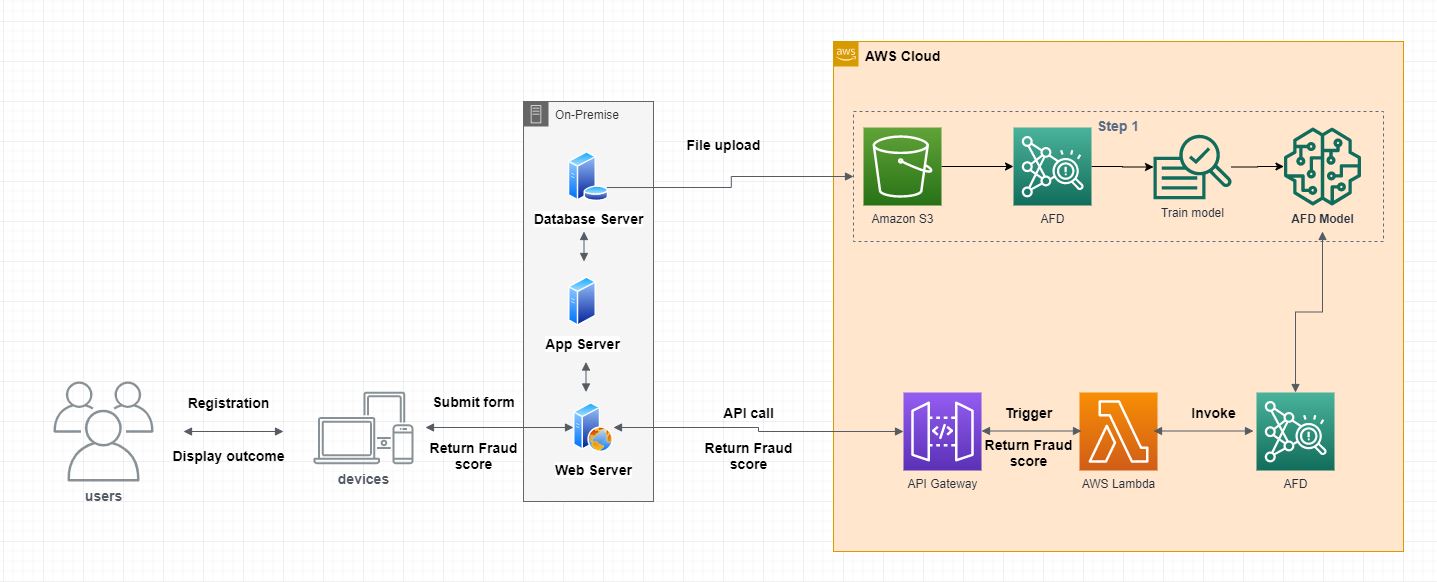Click the AWS Lambda caption
This screenshot has width=1437, height=582.
(1118, 483)
